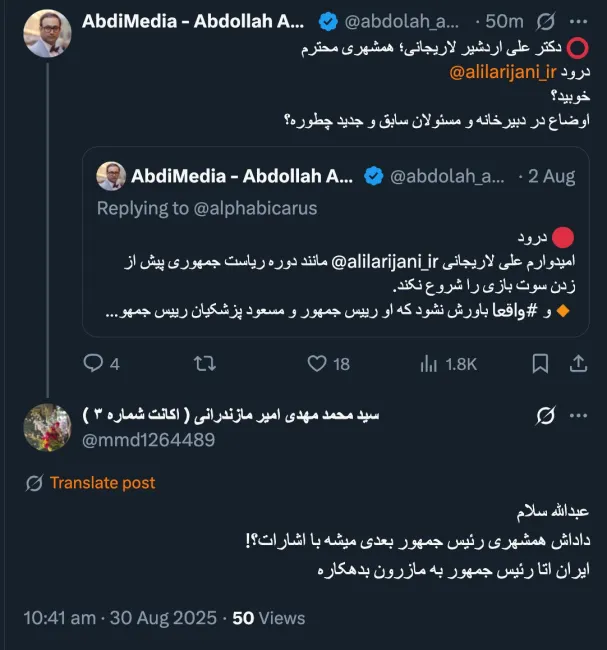Share the AbdiMedia post
The height and width of the screenshot is (650, 607).
(577, 364)
